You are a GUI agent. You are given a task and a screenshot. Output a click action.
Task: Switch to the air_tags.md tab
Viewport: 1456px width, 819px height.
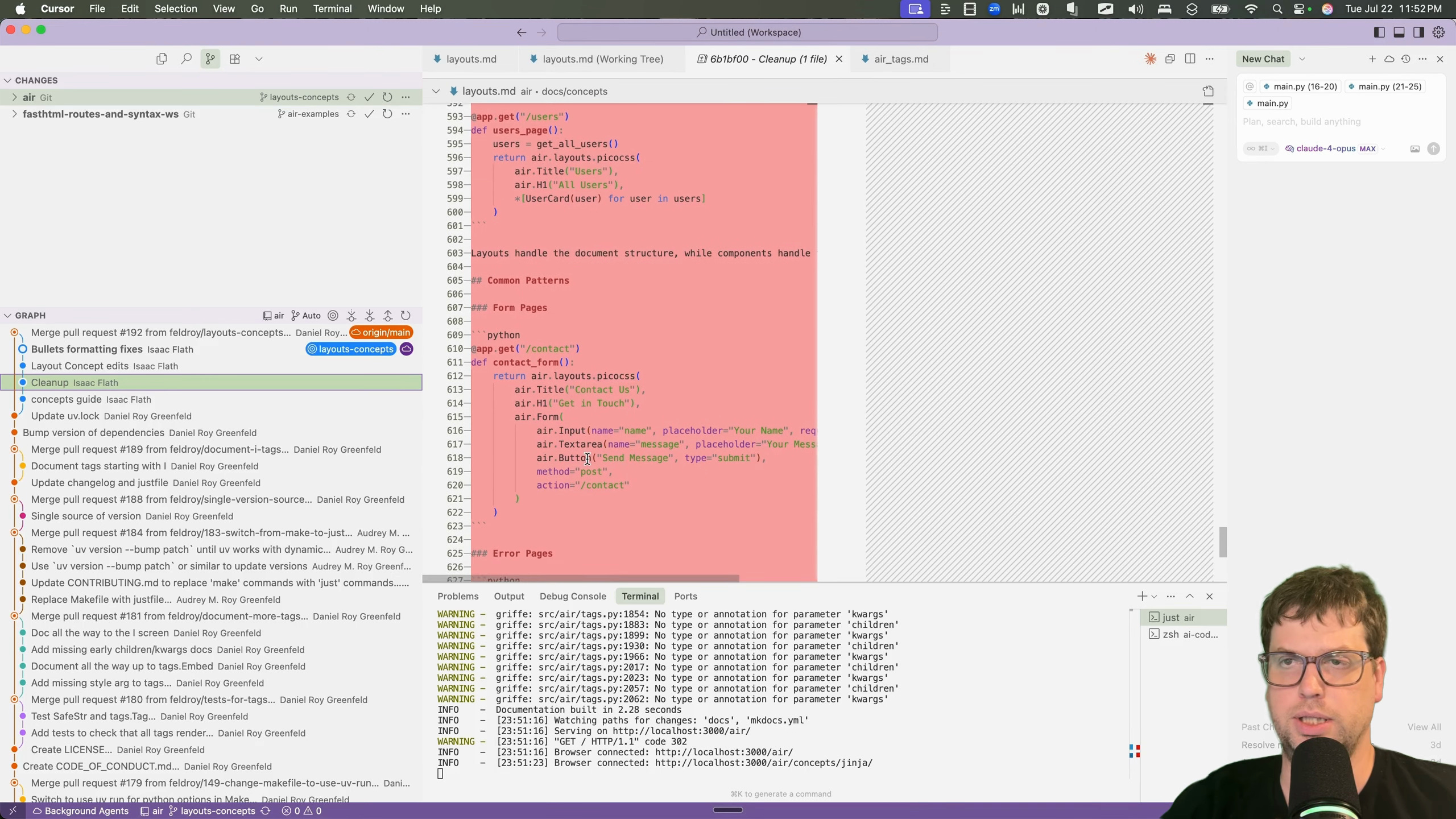[901, 59]
